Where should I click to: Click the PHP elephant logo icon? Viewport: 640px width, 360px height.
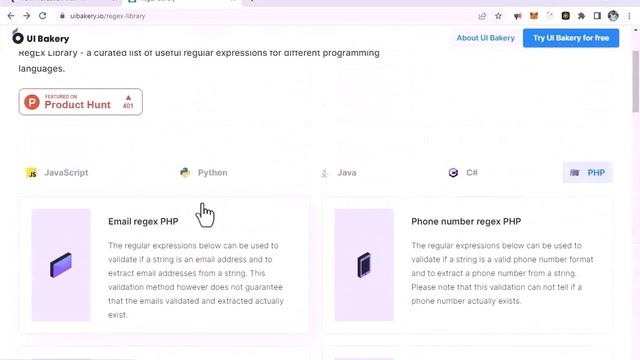[x=575, y=173]
